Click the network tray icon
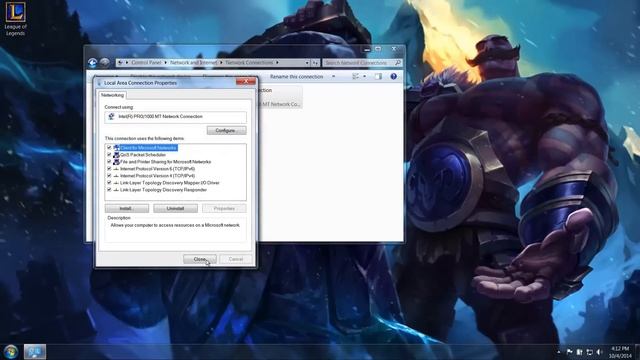This screenshot has height=360, width=640. tap(589, 352)
